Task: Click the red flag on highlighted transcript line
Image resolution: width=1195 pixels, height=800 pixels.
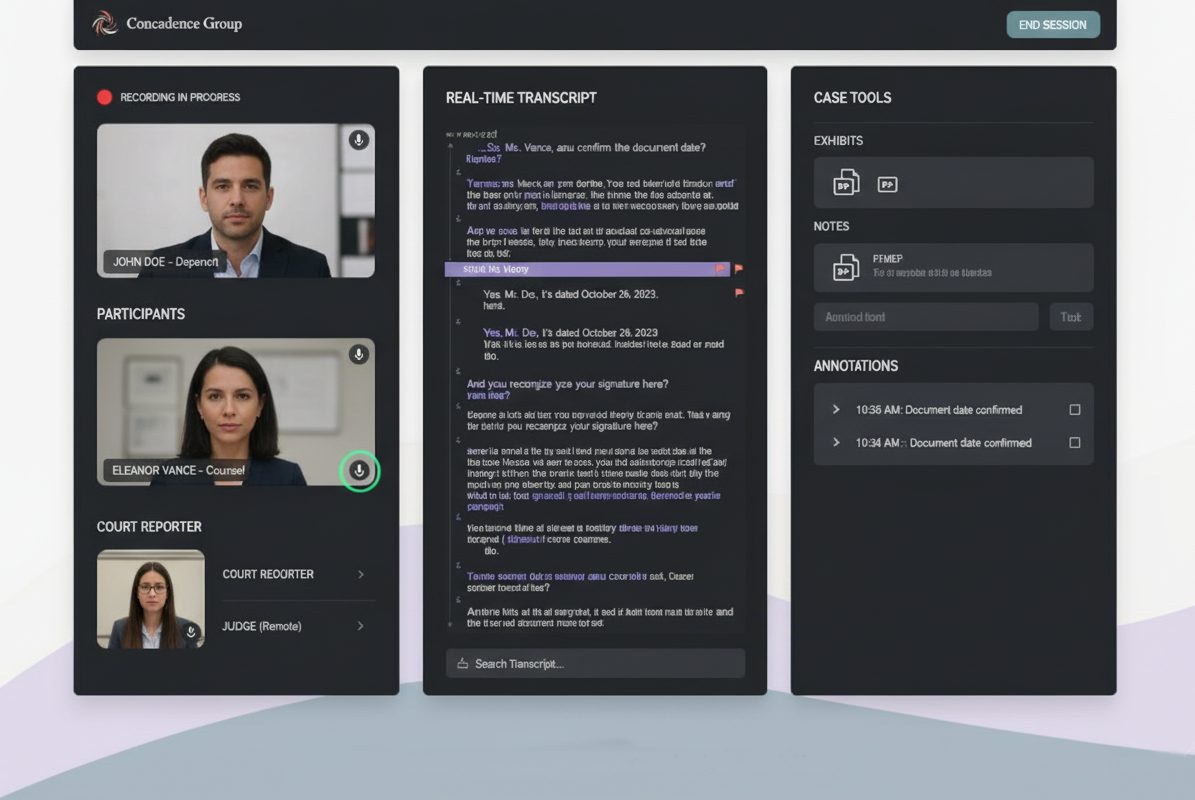Action: (x=720, y=269)
